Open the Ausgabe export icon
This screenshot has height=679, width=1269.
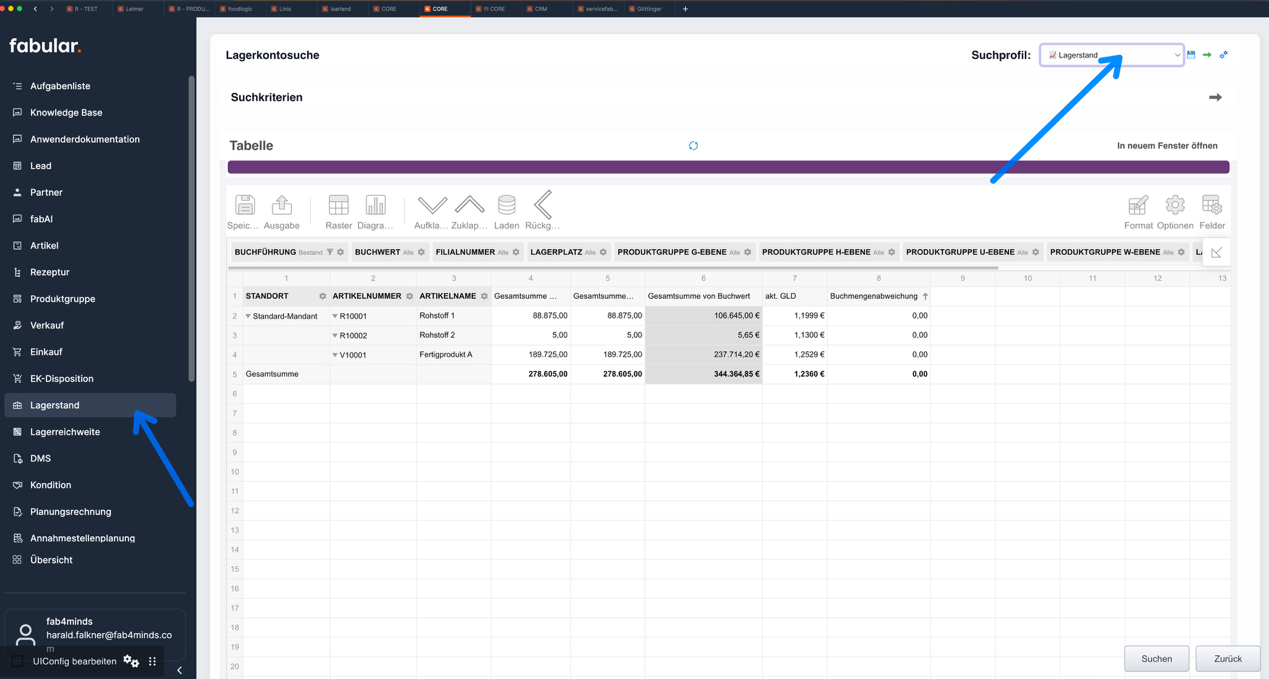click(x=282, y=206)
